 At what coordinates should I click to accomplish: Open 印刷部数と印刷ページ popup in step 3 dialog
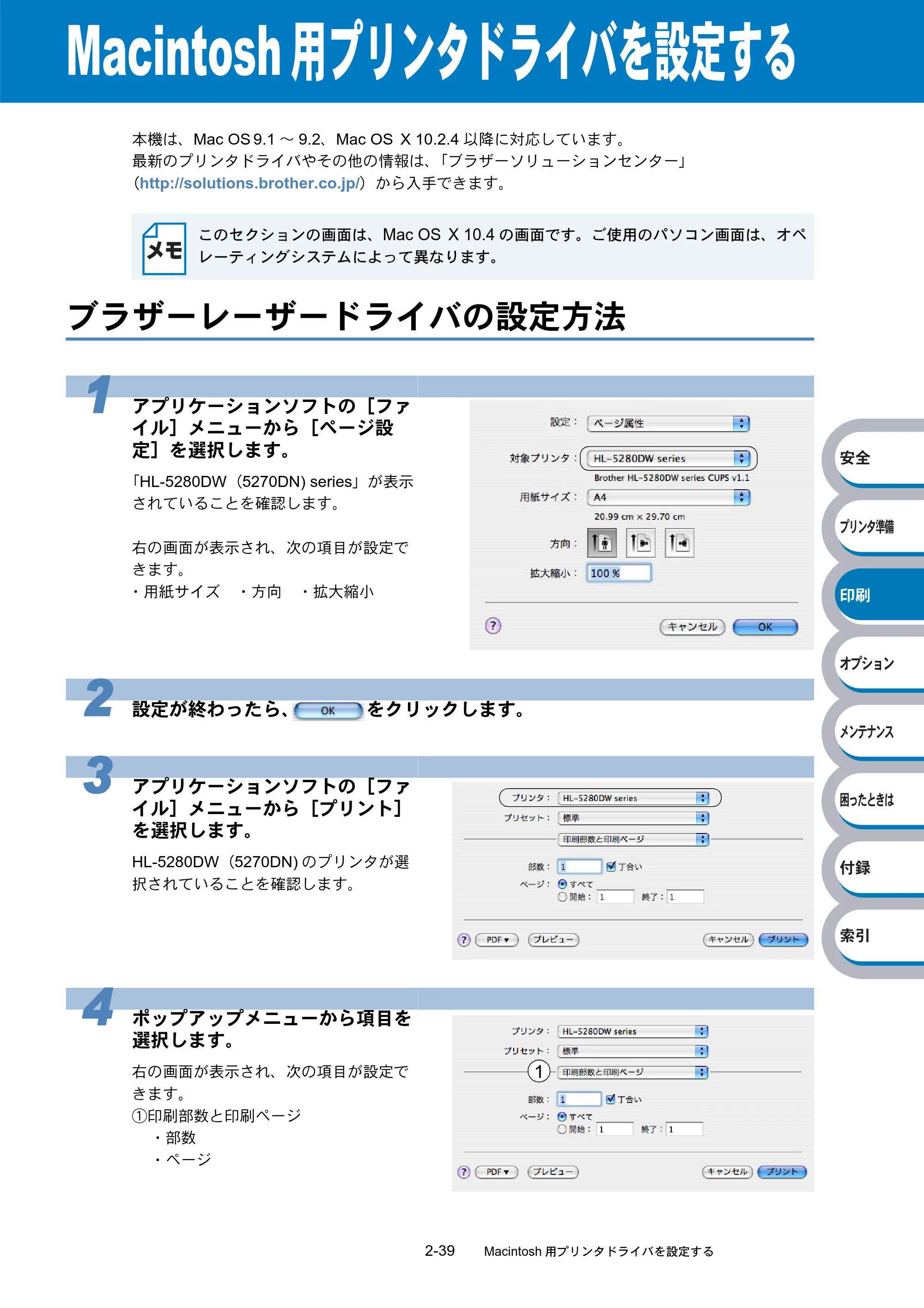tap(633, 839)
